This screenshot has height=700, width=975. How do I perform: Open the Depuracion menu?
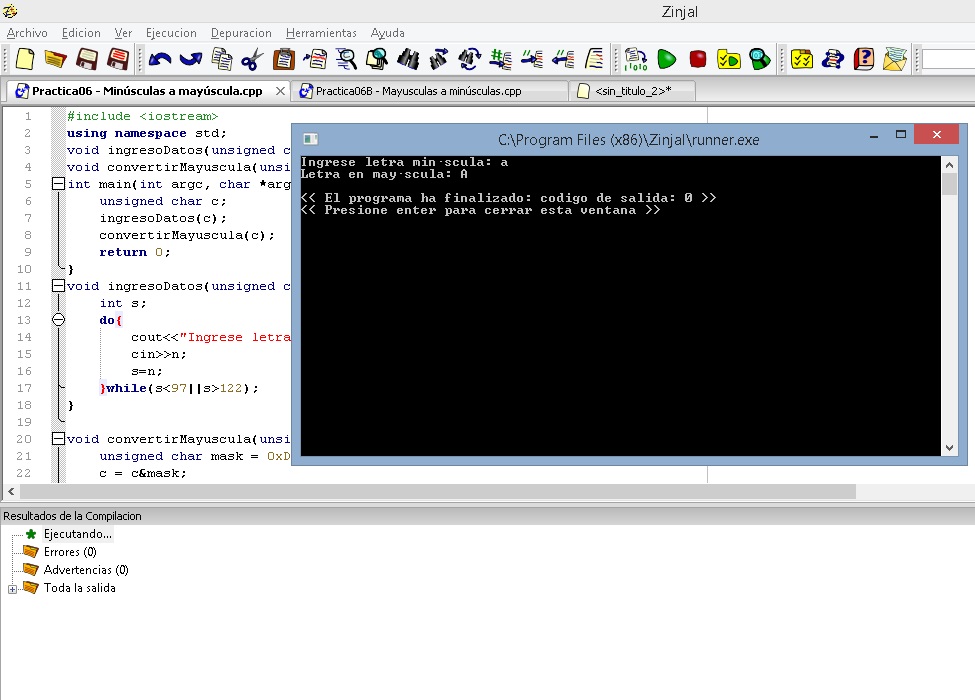[x=240, y=32]
